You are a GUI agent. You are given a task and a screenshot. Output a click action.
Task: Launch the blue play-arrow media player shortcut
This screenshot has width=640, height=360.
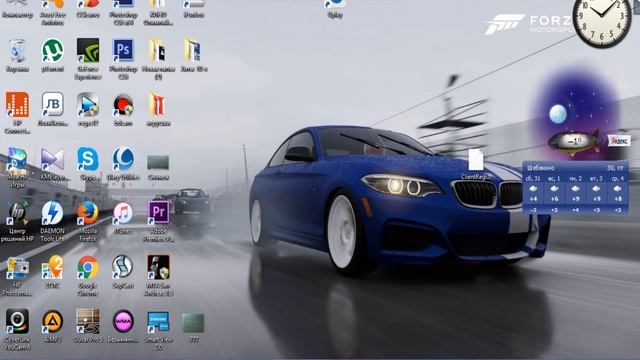pos(88,105)
